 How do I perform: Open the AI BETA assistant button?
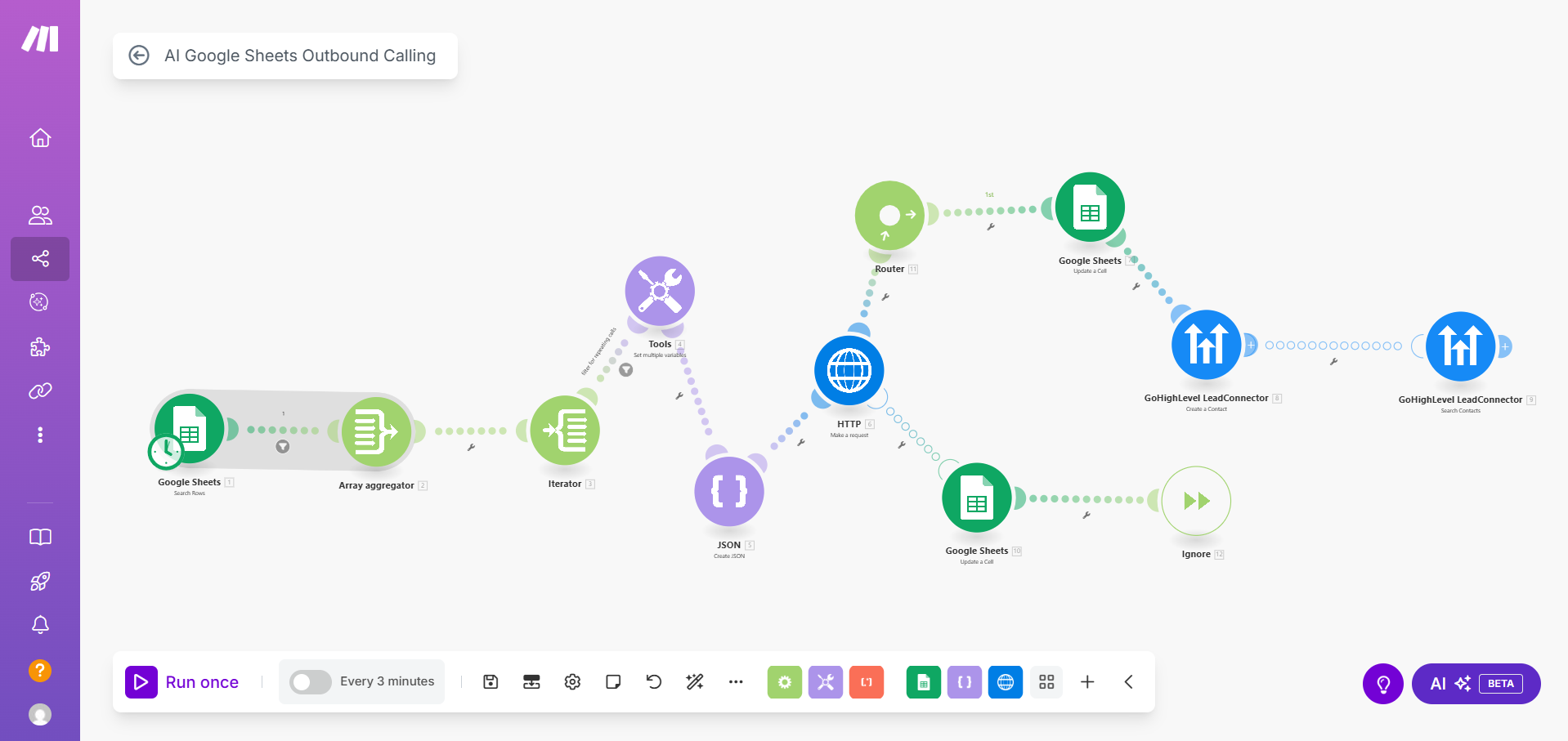pyautogui.click(x=1476, y=684)
